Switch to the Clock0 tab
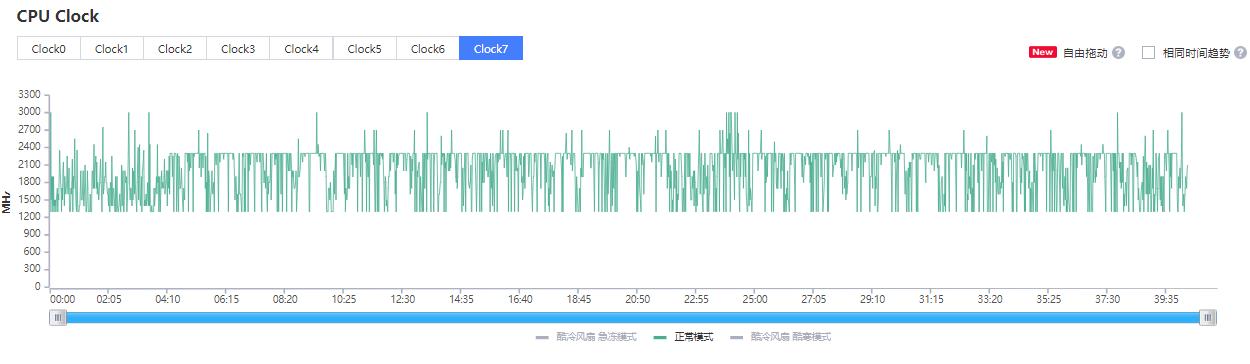This screenshot has height=364, width=1250. point(49,48)
